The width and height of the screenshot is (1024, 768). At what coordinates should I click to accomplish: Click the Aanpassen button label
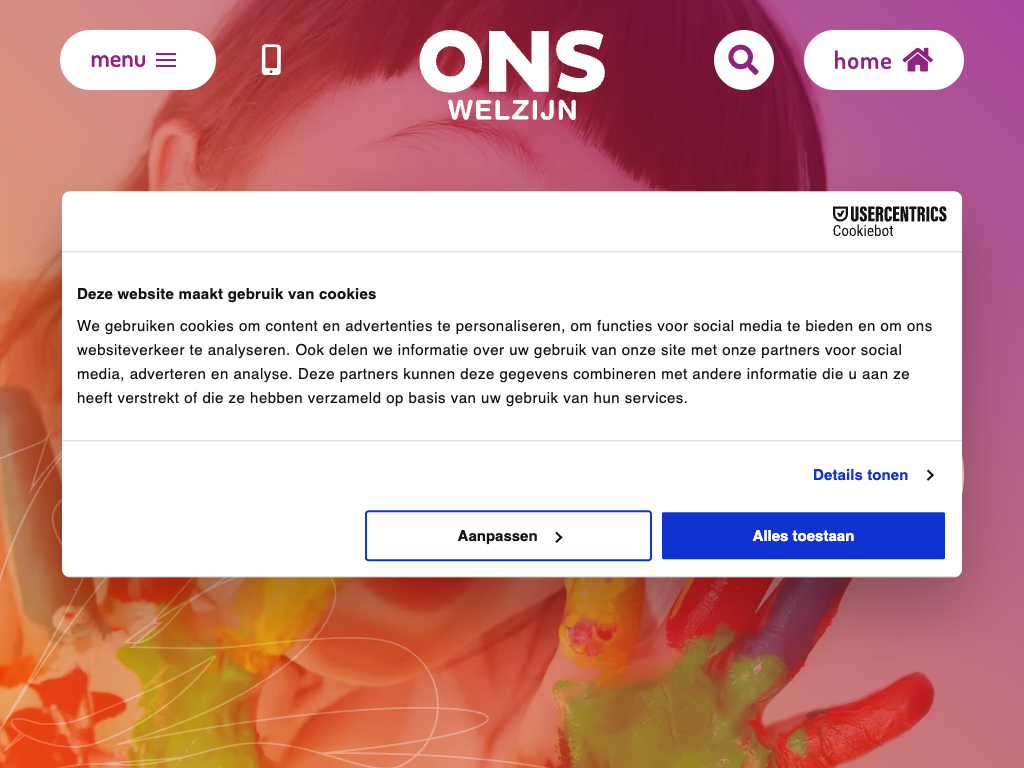coord(497,536)
